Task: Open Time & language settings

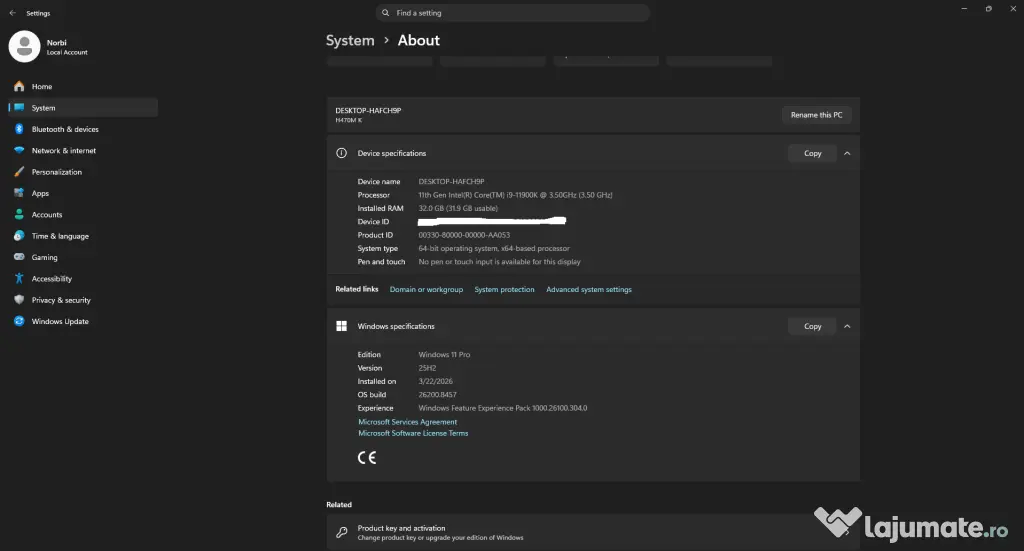Action: (83, 236)
